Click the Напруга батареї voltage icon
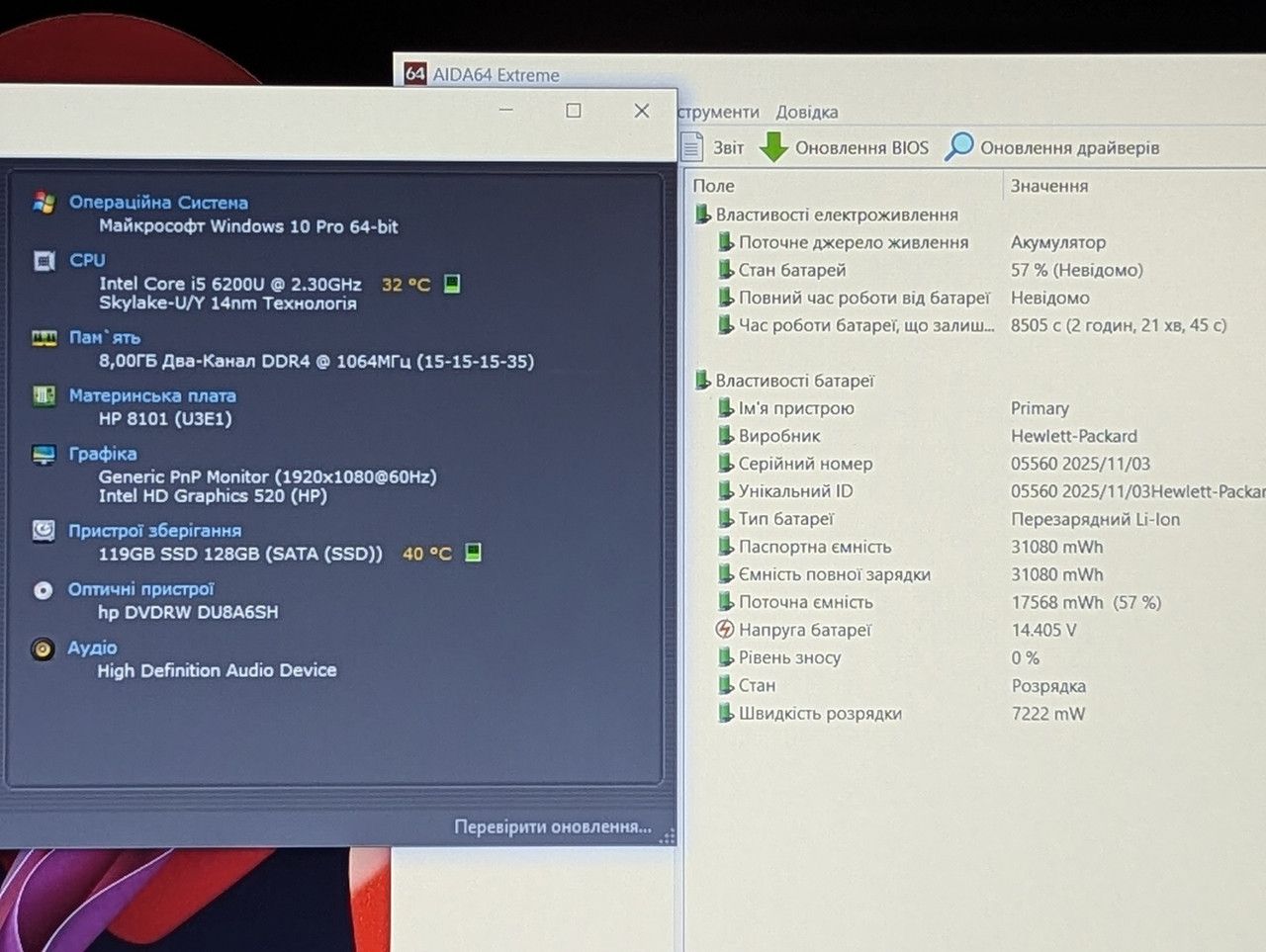The image size is (1266, 952). (725, 630)
